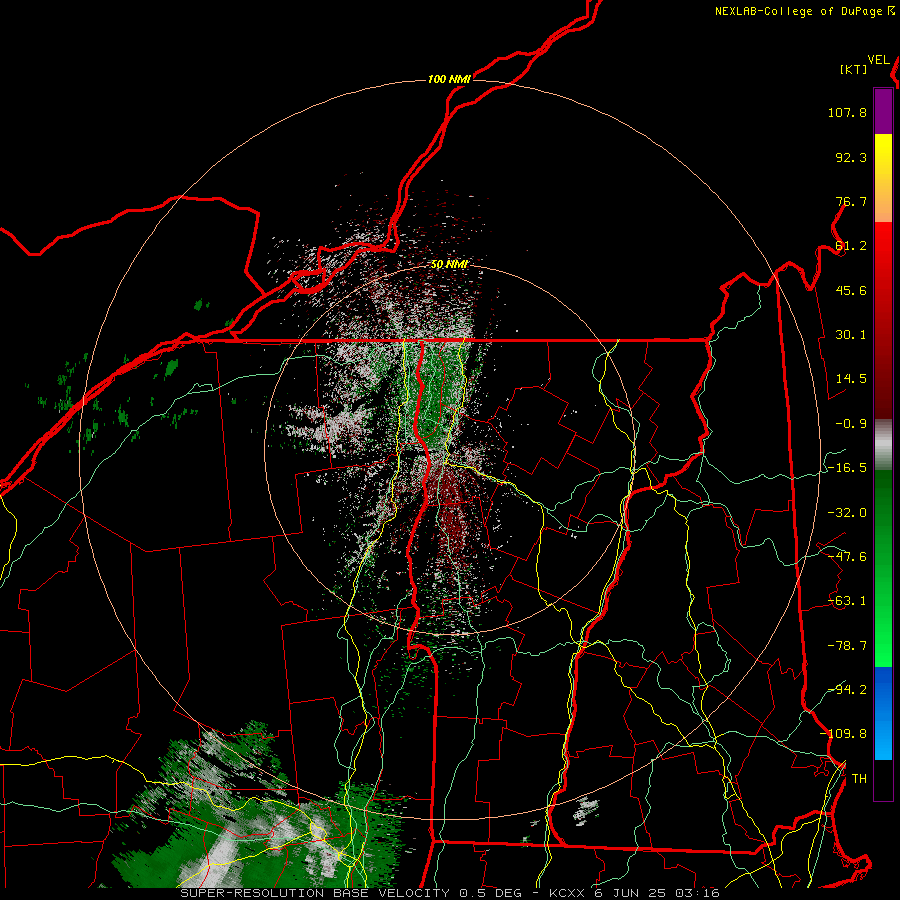Click the -47.6 velocity scale value
Screen dimensions: 900x900
(847, 557)
